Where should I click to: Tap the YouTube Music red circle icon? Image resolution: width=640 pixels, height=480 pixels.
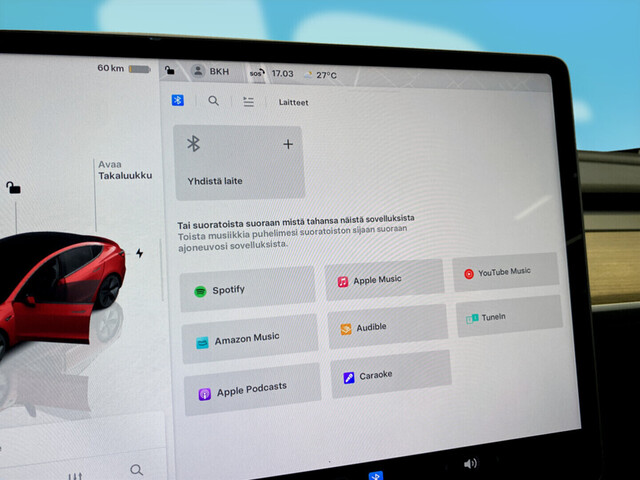click(x=469, y=274)
